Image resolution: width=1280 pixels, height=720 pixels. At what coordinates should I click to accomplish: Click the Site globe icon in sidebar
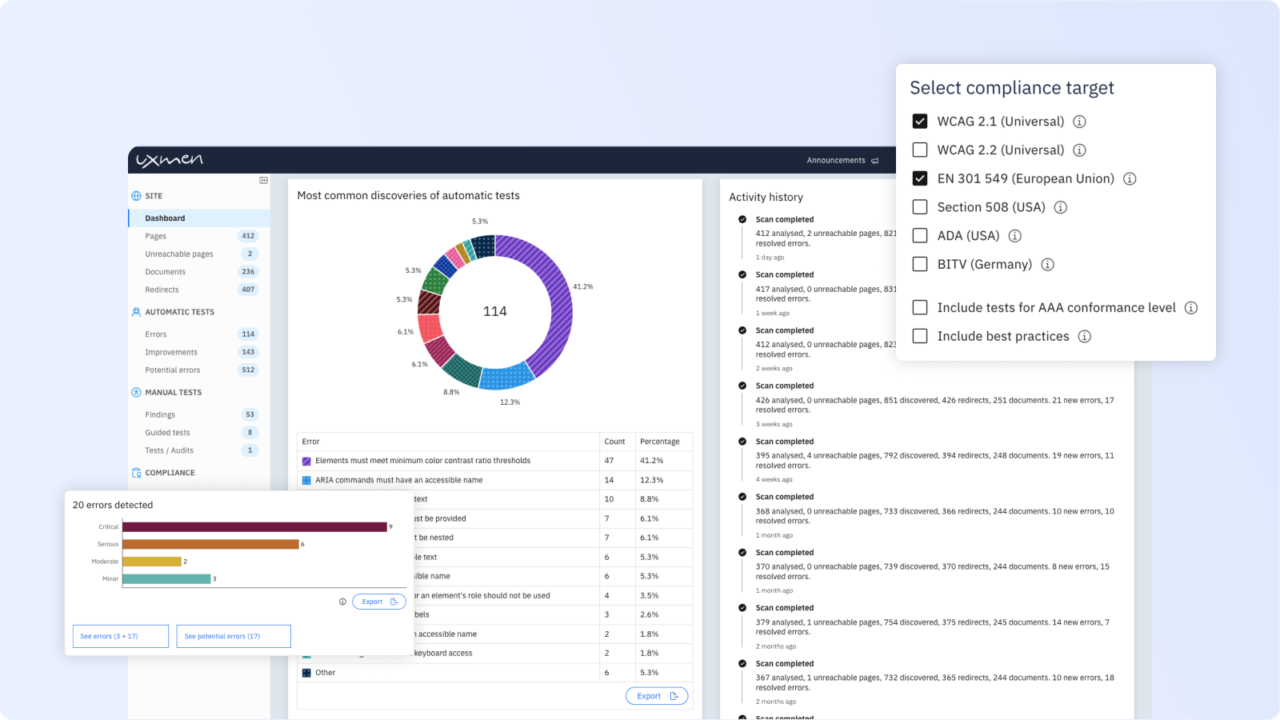click(x=136, y=196)
